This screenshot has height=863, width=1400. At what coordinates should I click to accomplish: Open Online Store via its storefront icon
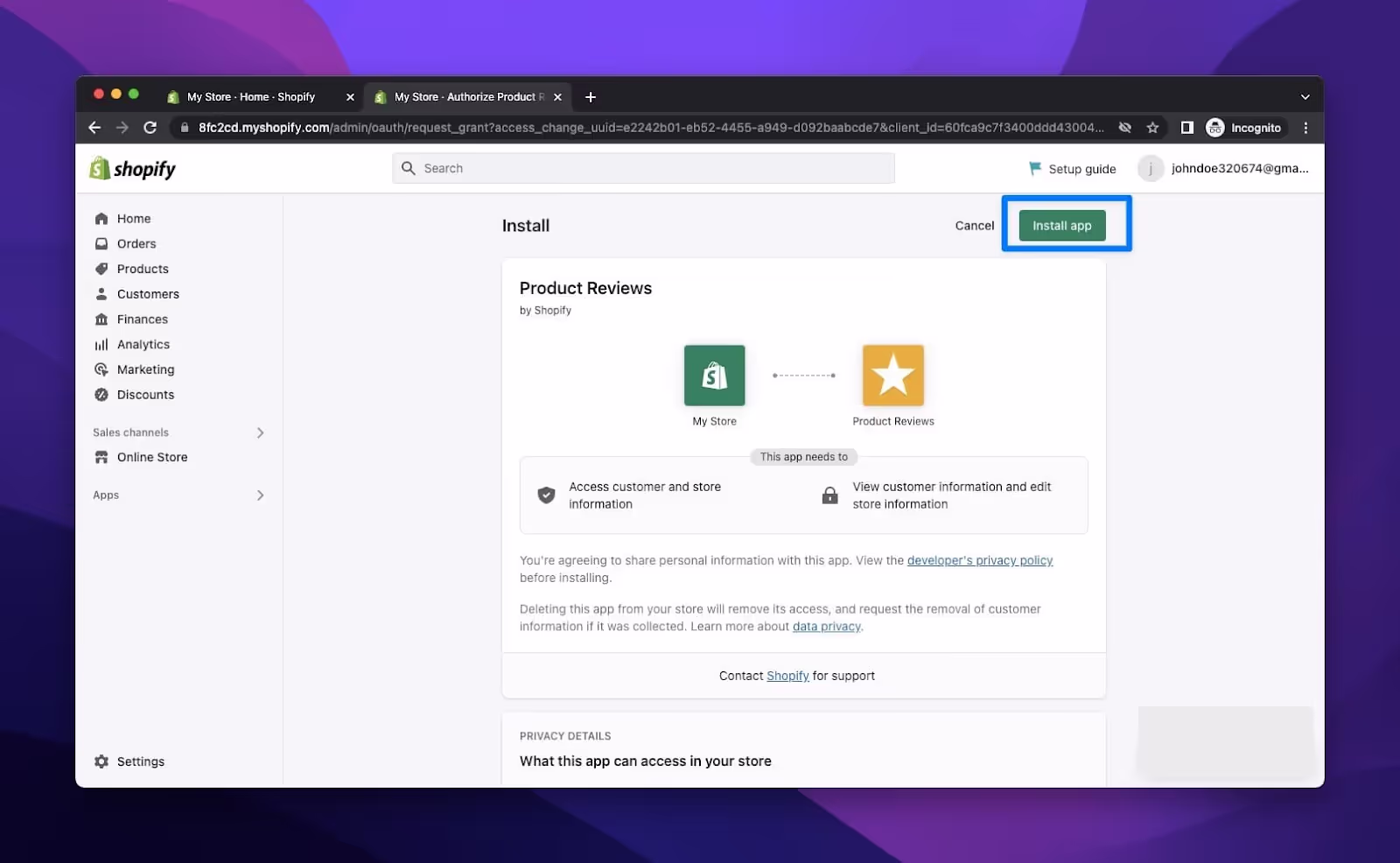tap(101, 457)
